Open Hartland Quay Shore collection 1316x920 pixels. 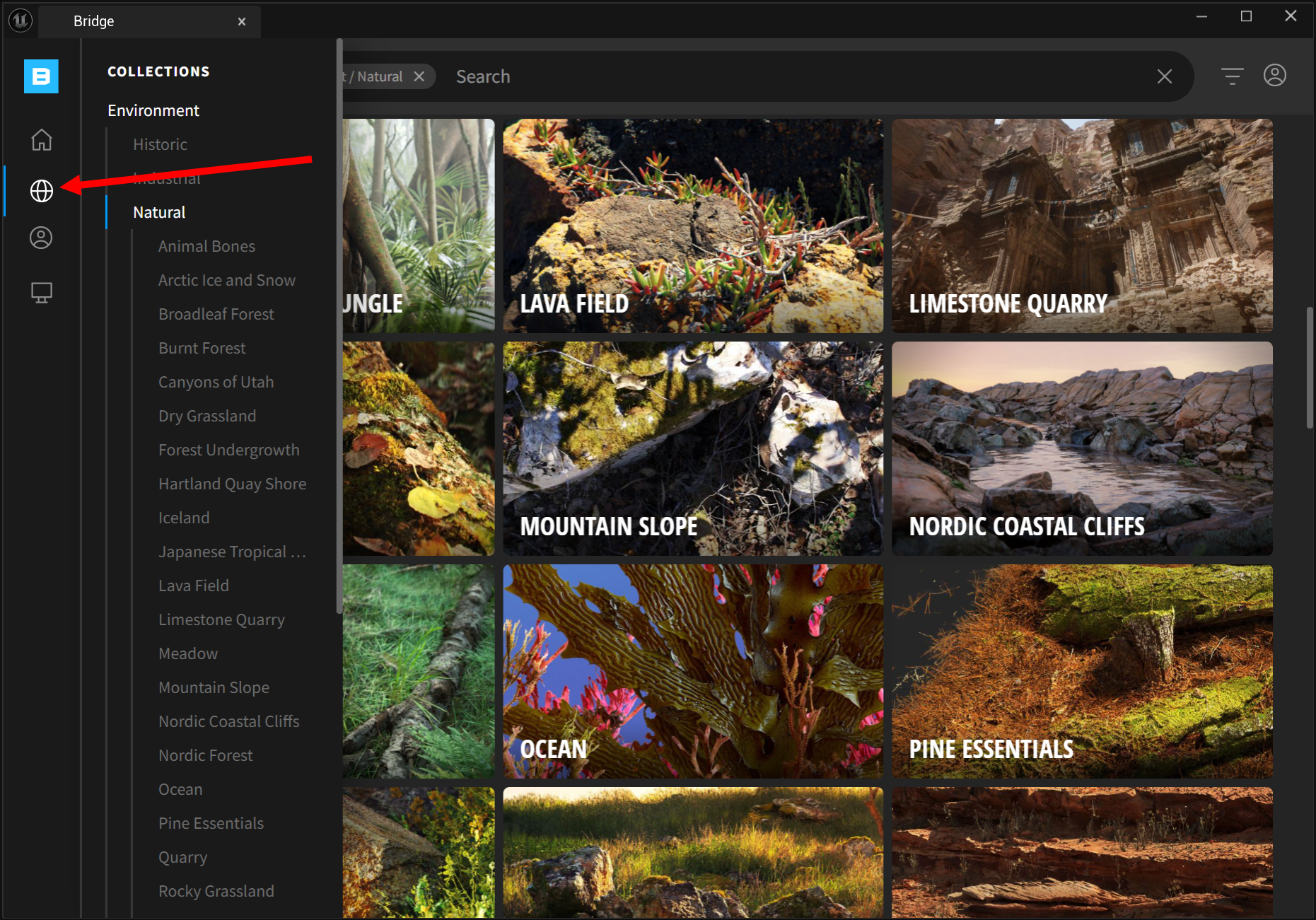[233, 484]
